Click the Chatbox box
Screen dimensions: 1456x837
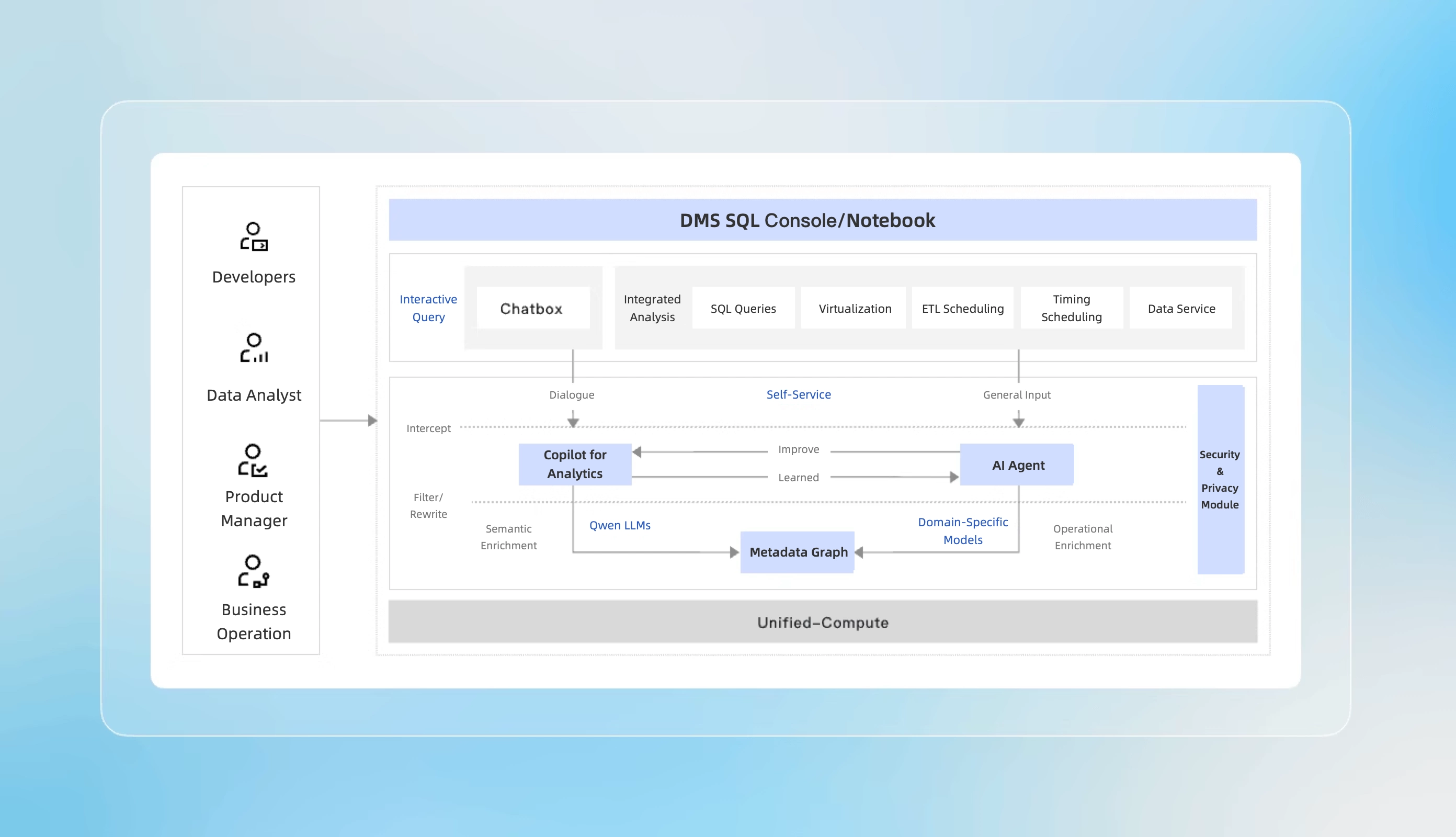(532, 308)
